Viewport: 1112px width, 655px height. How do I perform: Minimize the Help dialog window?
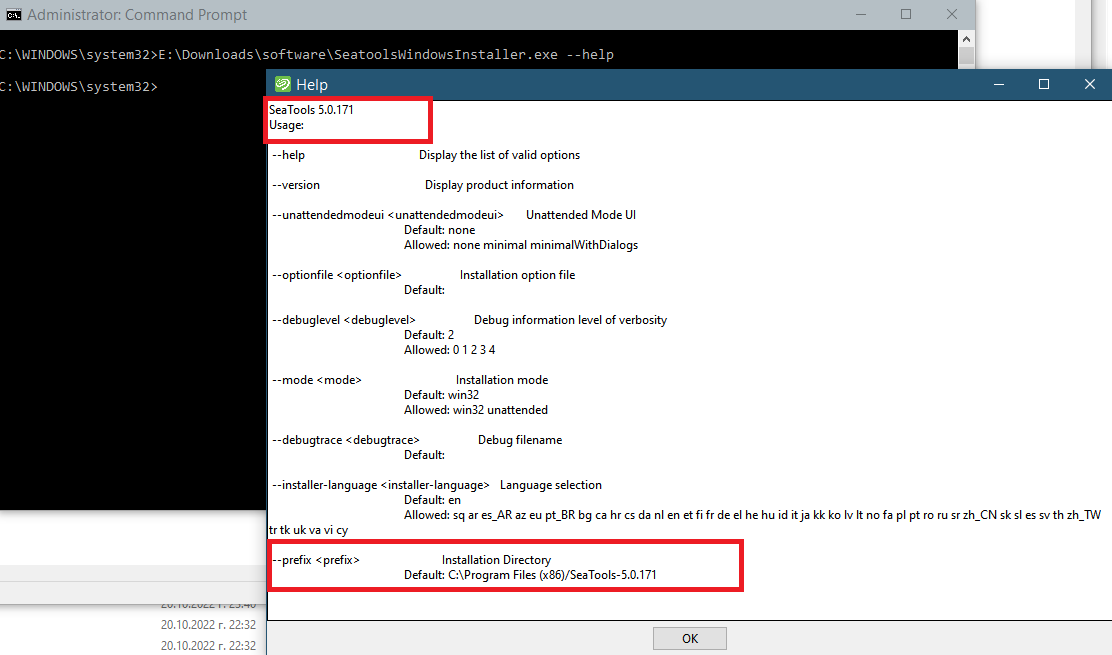[999, 84]
